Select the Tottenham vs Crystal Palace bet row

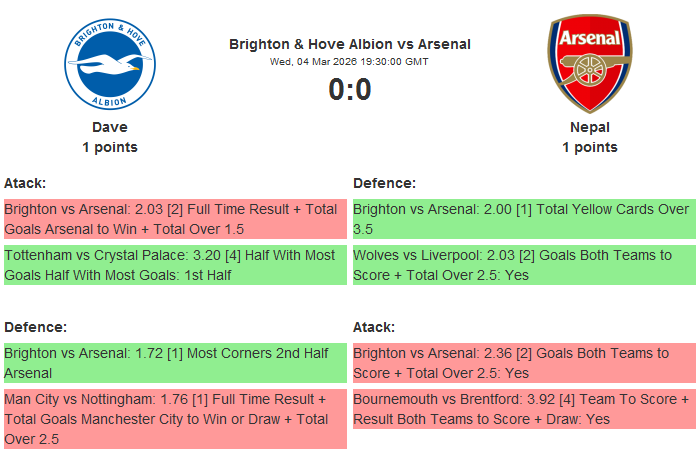point(175,265)
